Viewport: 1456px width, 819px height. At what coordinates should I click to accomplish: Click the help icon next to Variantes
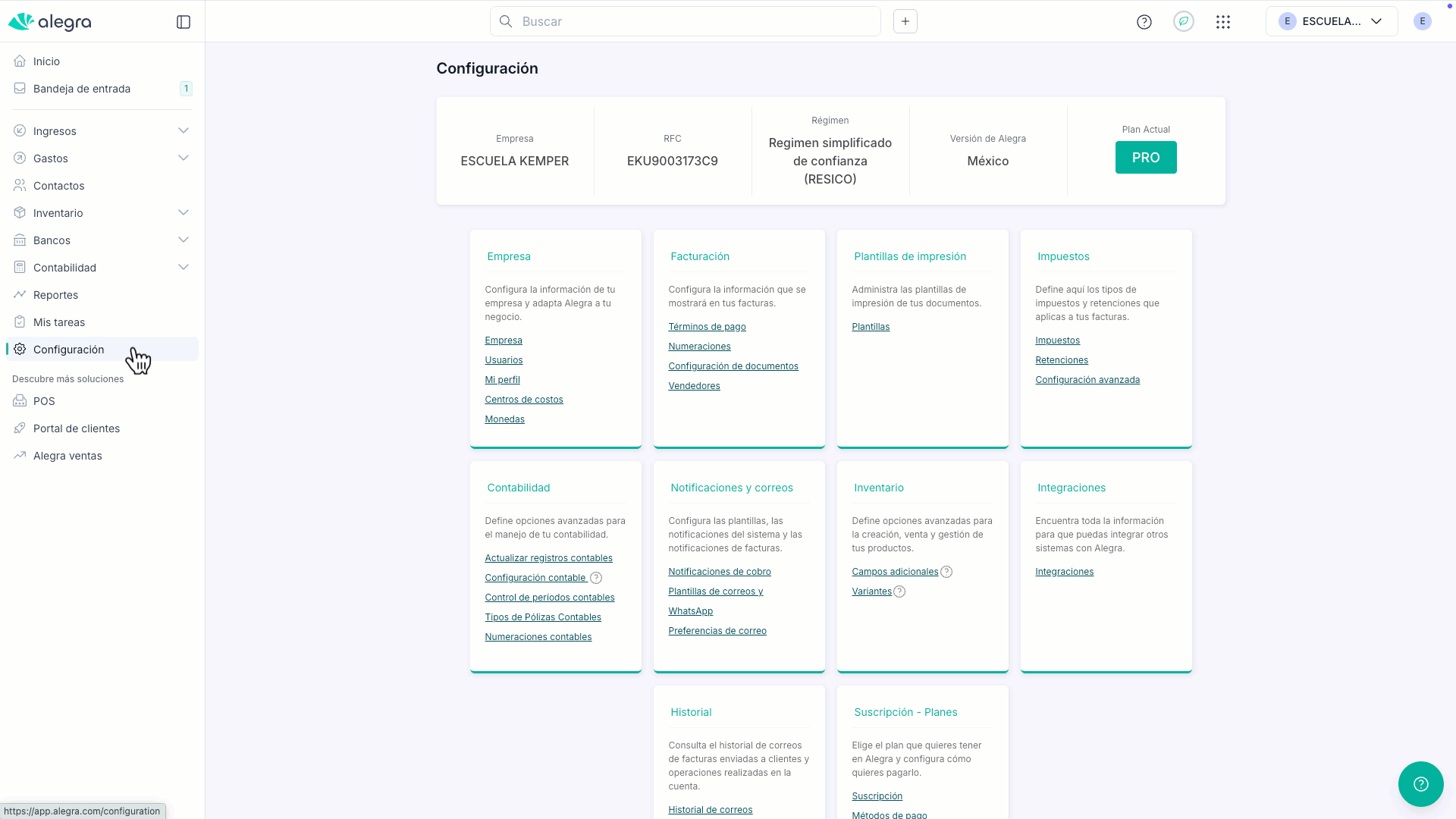click(899, 591)
